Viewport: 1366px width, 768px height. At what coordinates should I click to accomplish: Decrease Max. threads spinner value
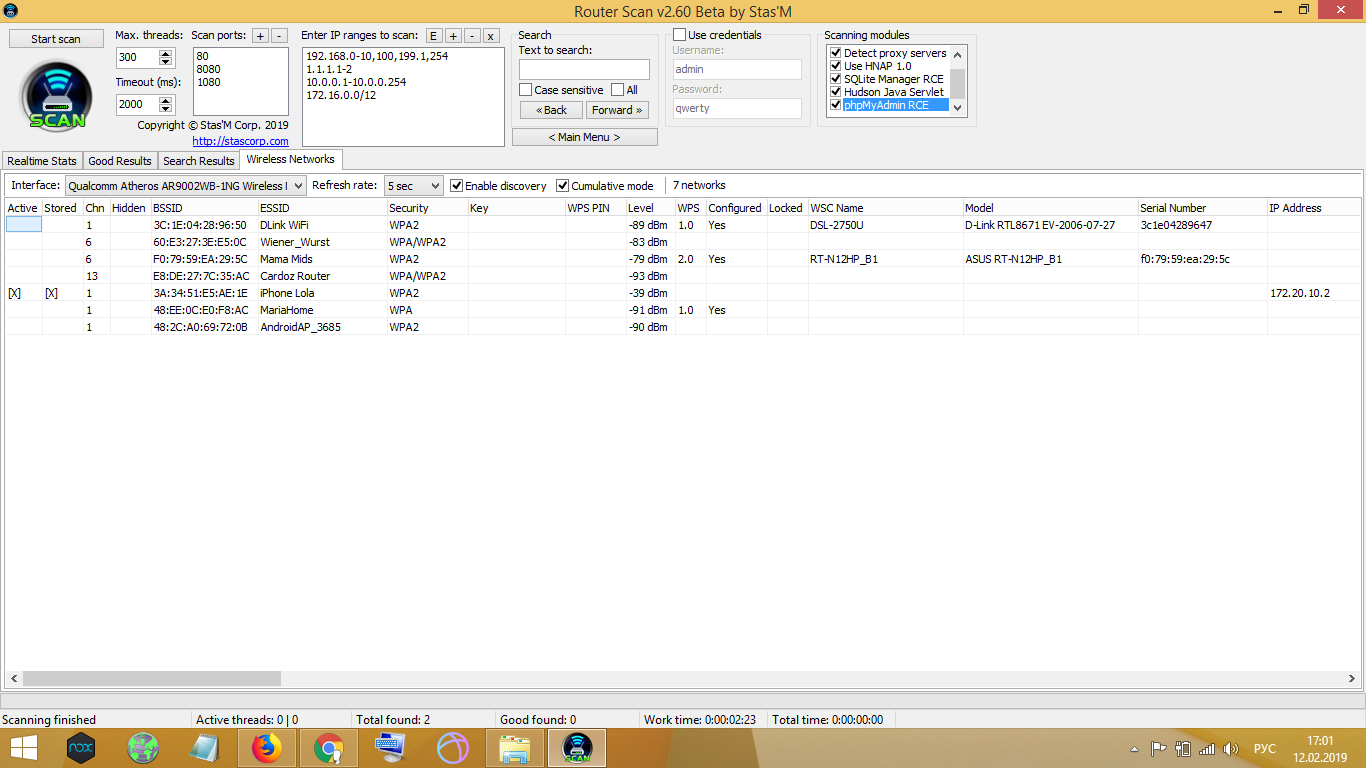point(166,63)
